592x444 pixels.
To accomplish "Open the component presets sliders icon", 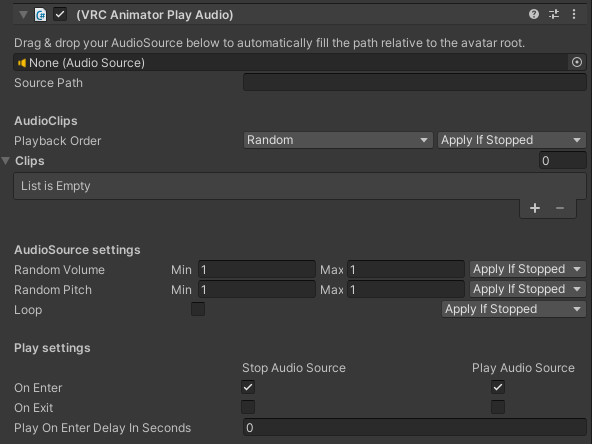I will [554, 14].
